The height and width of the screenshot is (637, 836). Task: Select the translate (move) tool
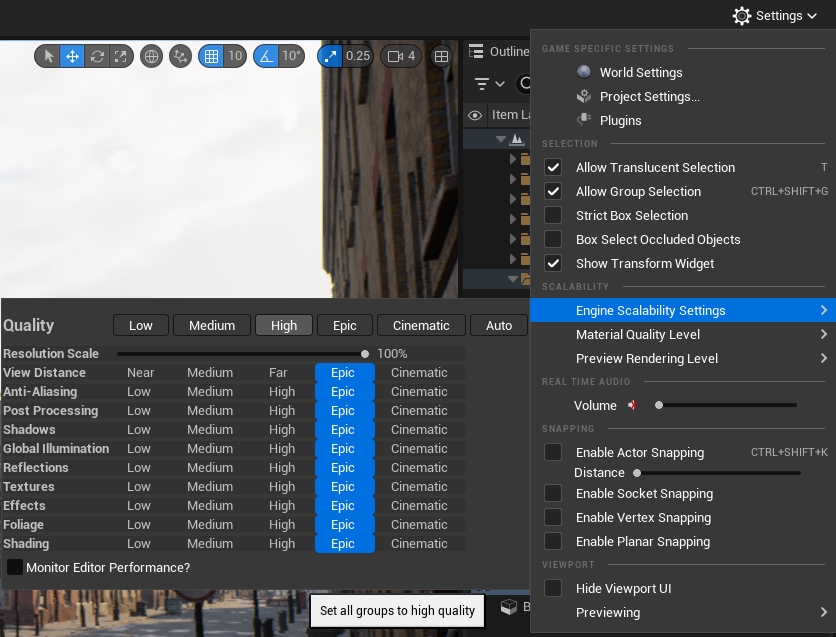pos(72,56)
